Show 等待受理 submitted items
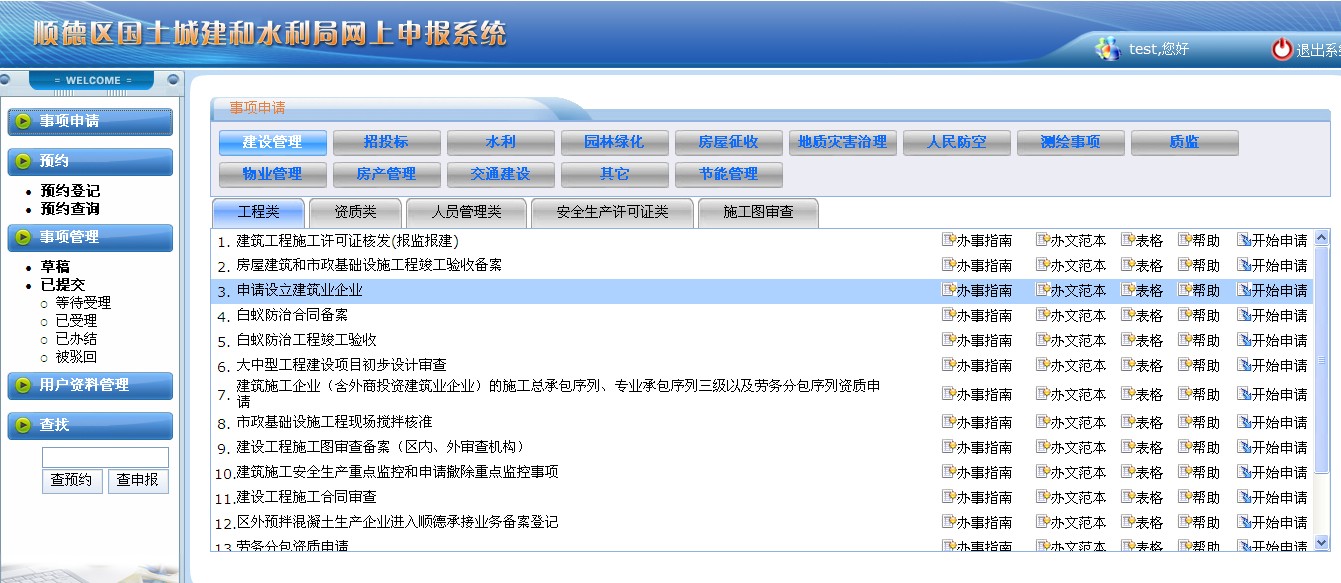The image size is (1341, 583). click(x=83, y=303)
